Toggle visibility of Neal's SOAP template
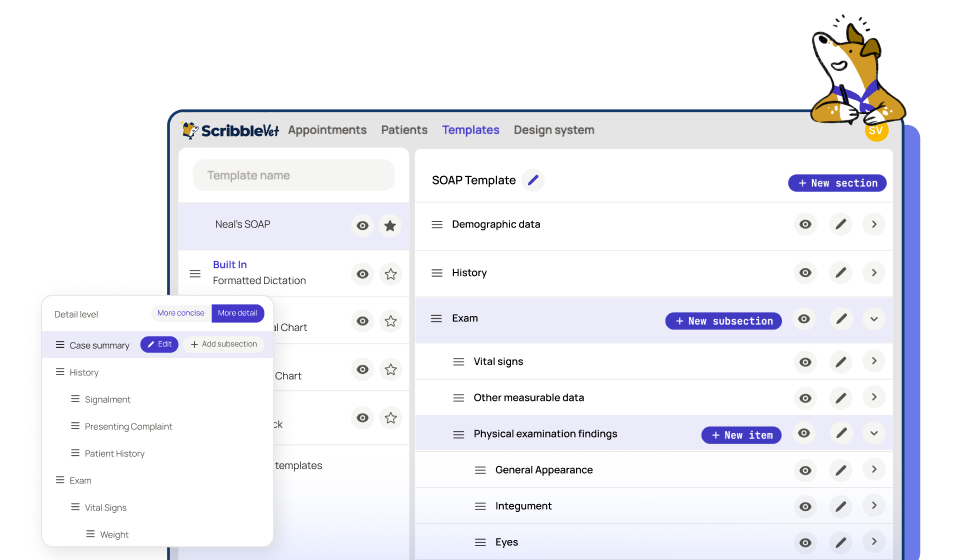The height and width of the screenshot is (560, 966). pos(363,225)
